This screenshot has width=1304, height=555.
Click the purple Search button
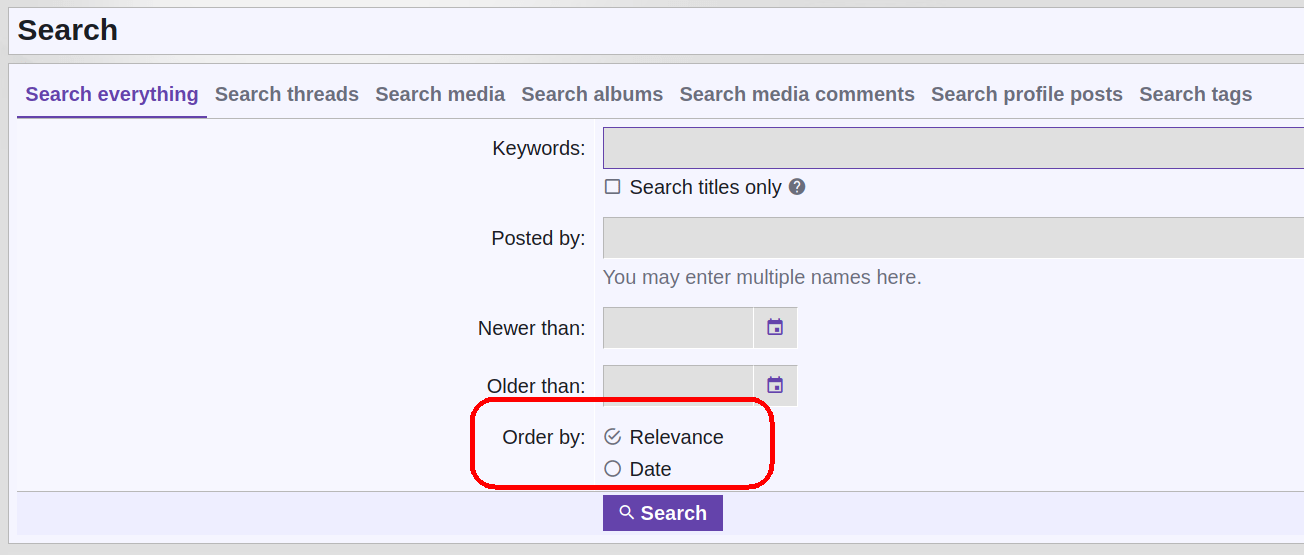pos(663,513)
